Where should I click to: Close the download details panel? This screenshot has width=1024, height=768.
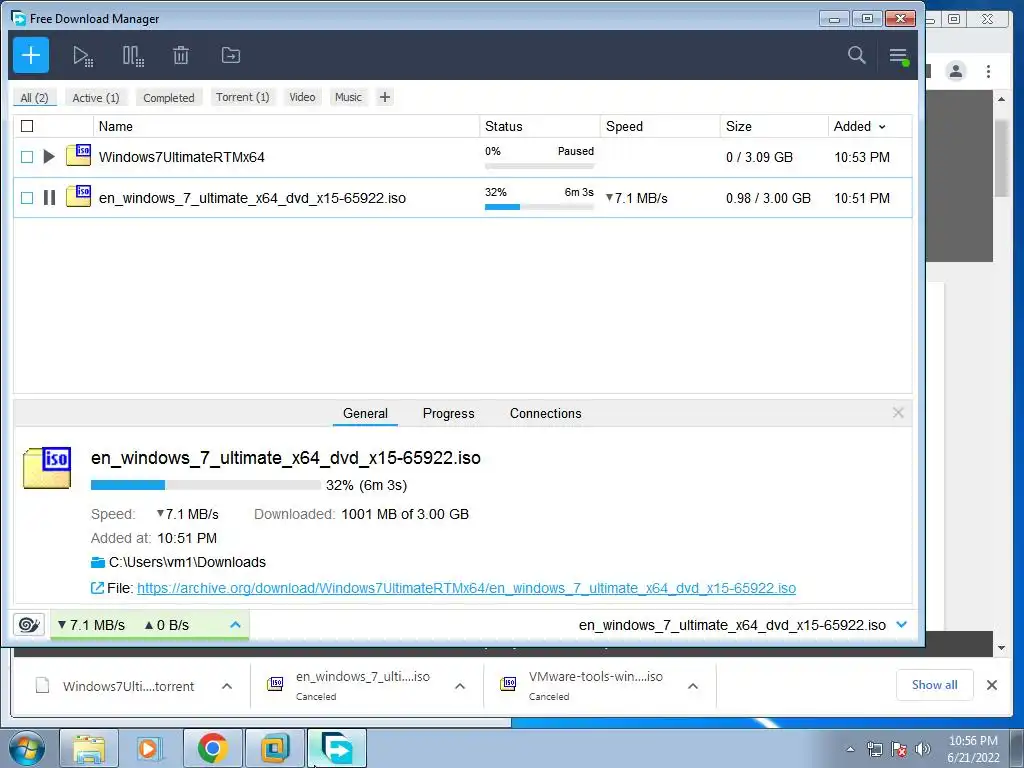(x=898, y=413)
